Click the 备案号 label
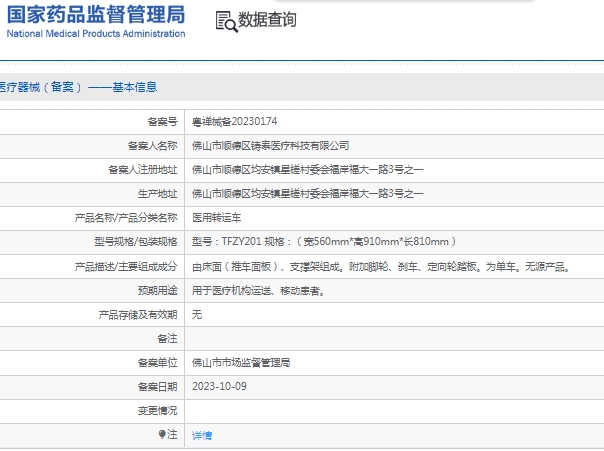Image resolution: width=604 pixels, height=451 pixels. 163,122
